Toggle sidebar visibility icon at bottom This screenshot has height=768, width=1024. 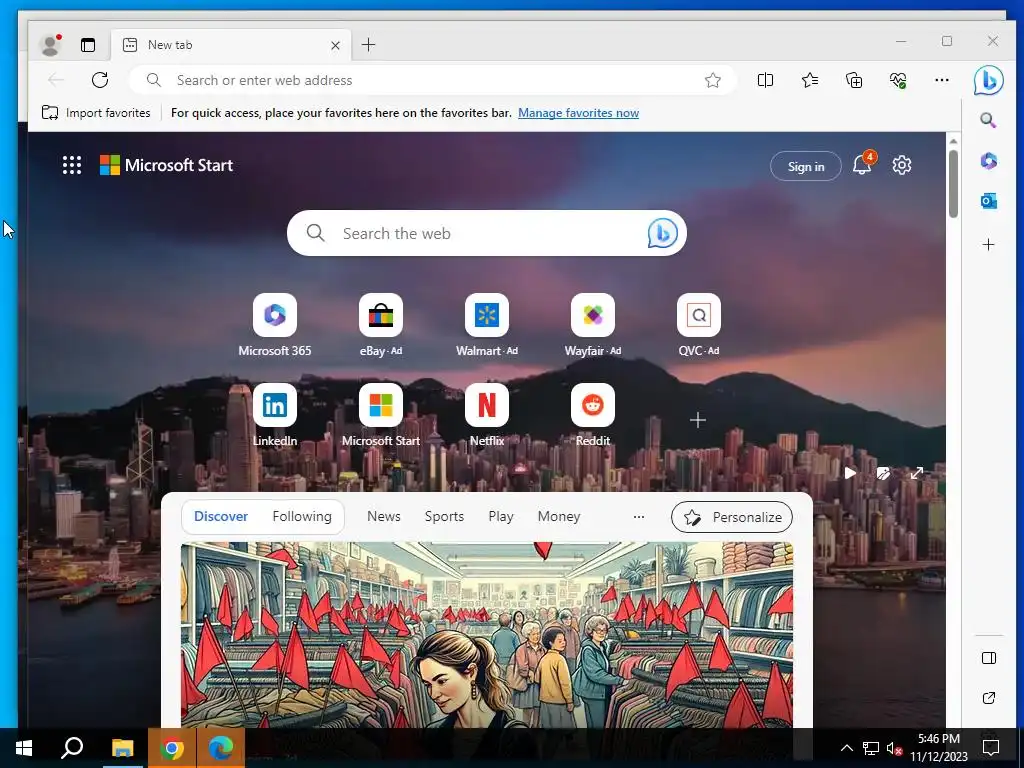(x=989, y=658)
